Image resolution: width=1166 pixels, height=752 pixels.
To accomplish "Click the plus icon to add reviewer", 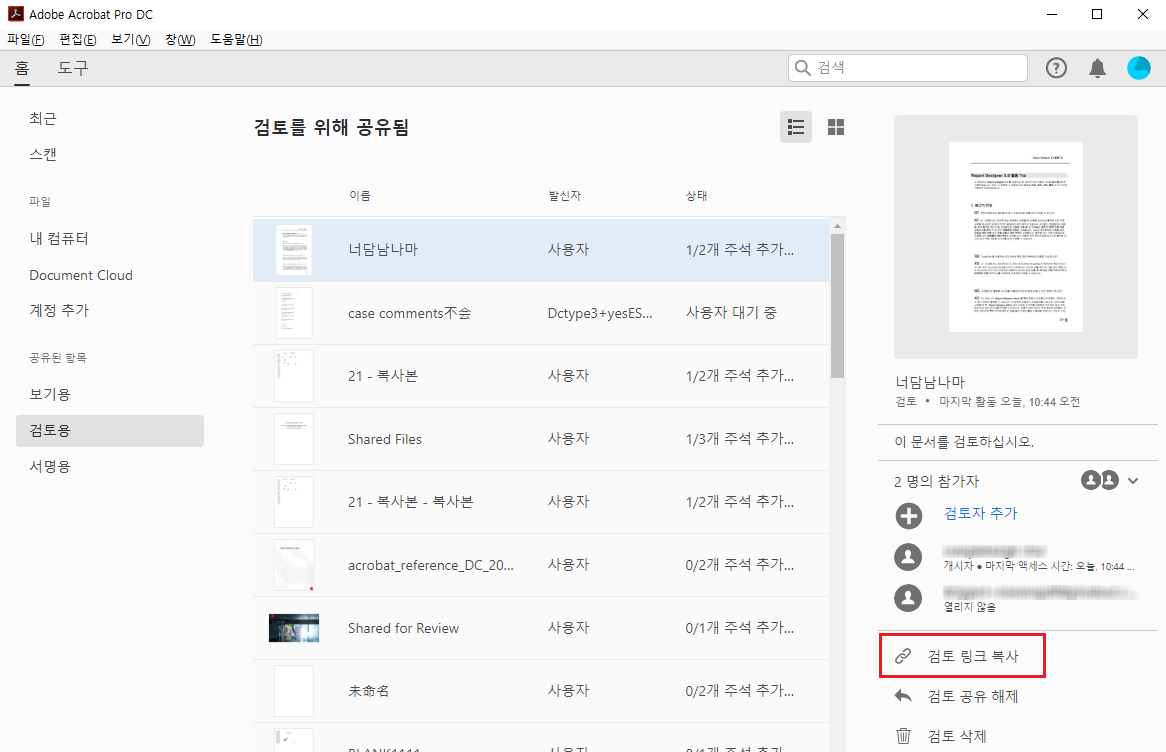I will (909, 515).
